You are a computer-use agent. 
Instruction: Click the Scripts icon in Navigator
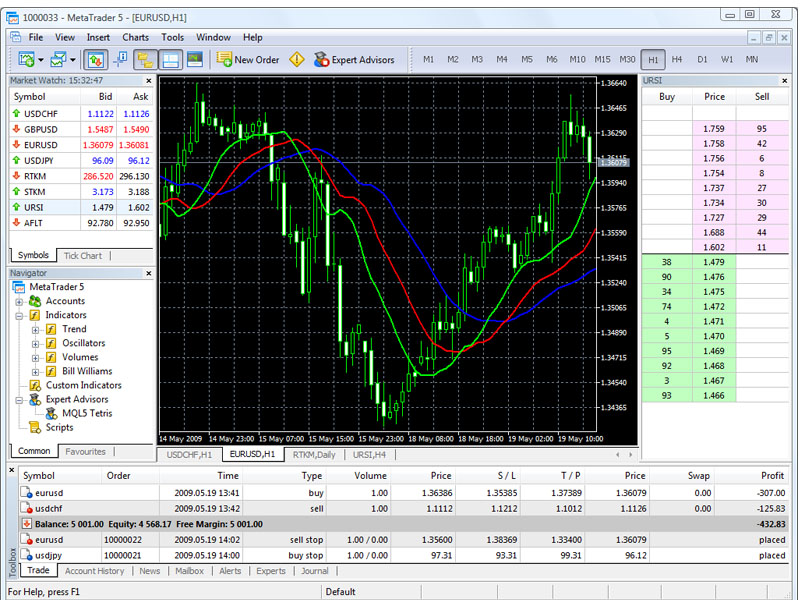tap(35, 428)
